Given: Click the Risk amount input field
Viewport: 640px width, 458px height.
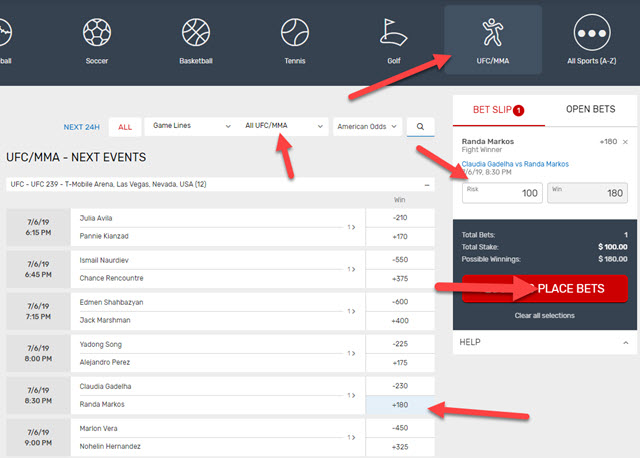Looking at the screenshot, I should click(x=503, y=192).
